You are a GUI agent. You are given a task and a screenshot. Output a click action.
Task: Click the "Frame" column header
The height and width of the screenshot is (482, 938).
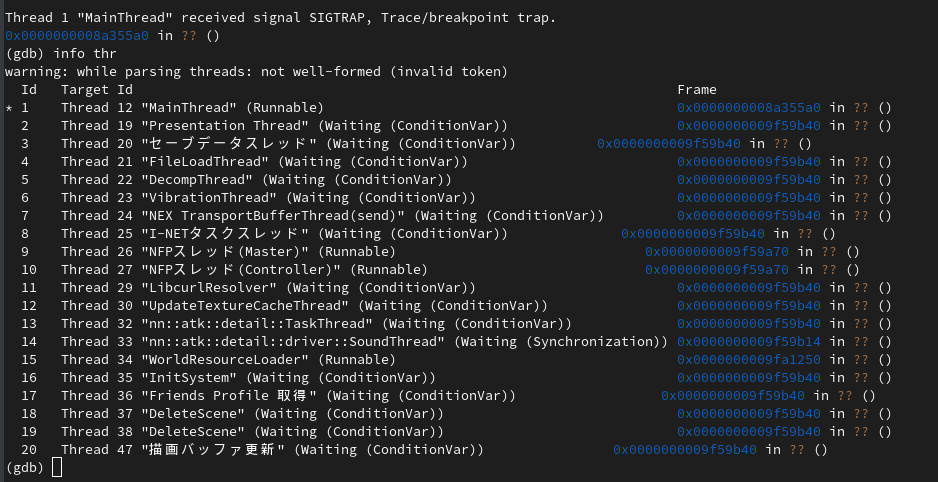(697, 90)
